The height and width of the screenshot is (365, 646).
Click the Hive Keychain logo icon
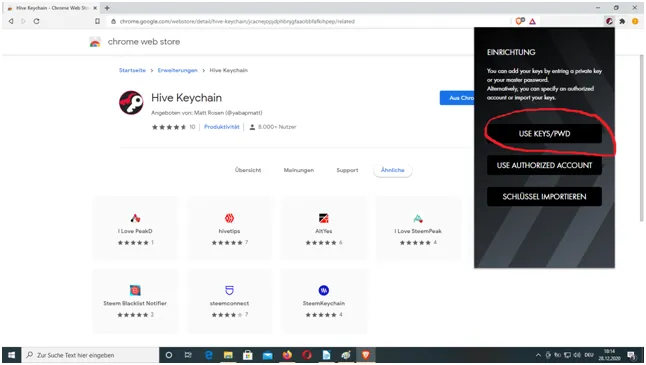(x=131, y=103)
